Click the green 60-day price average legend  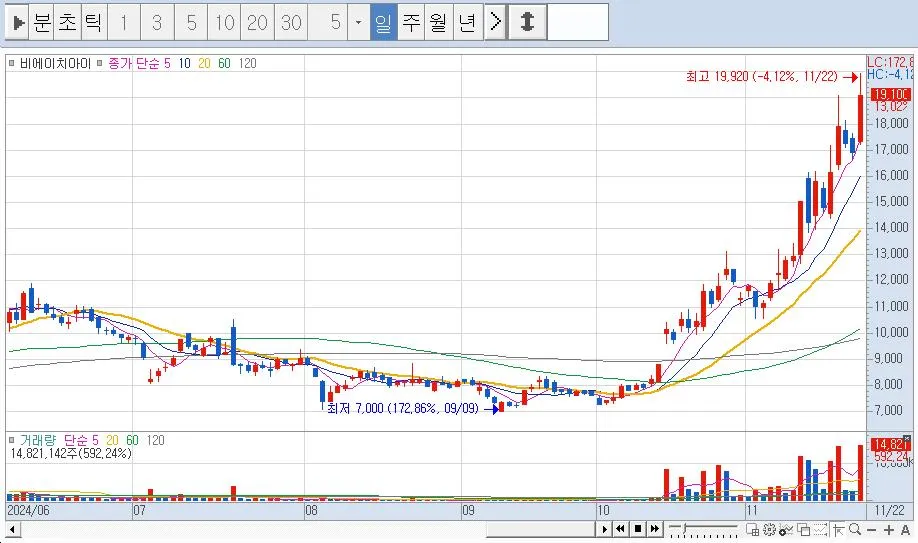click(224, 63)
